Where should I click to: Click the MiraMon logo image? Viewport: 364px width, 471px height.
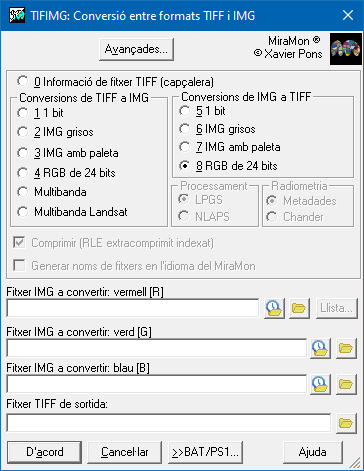pos(346,49)
